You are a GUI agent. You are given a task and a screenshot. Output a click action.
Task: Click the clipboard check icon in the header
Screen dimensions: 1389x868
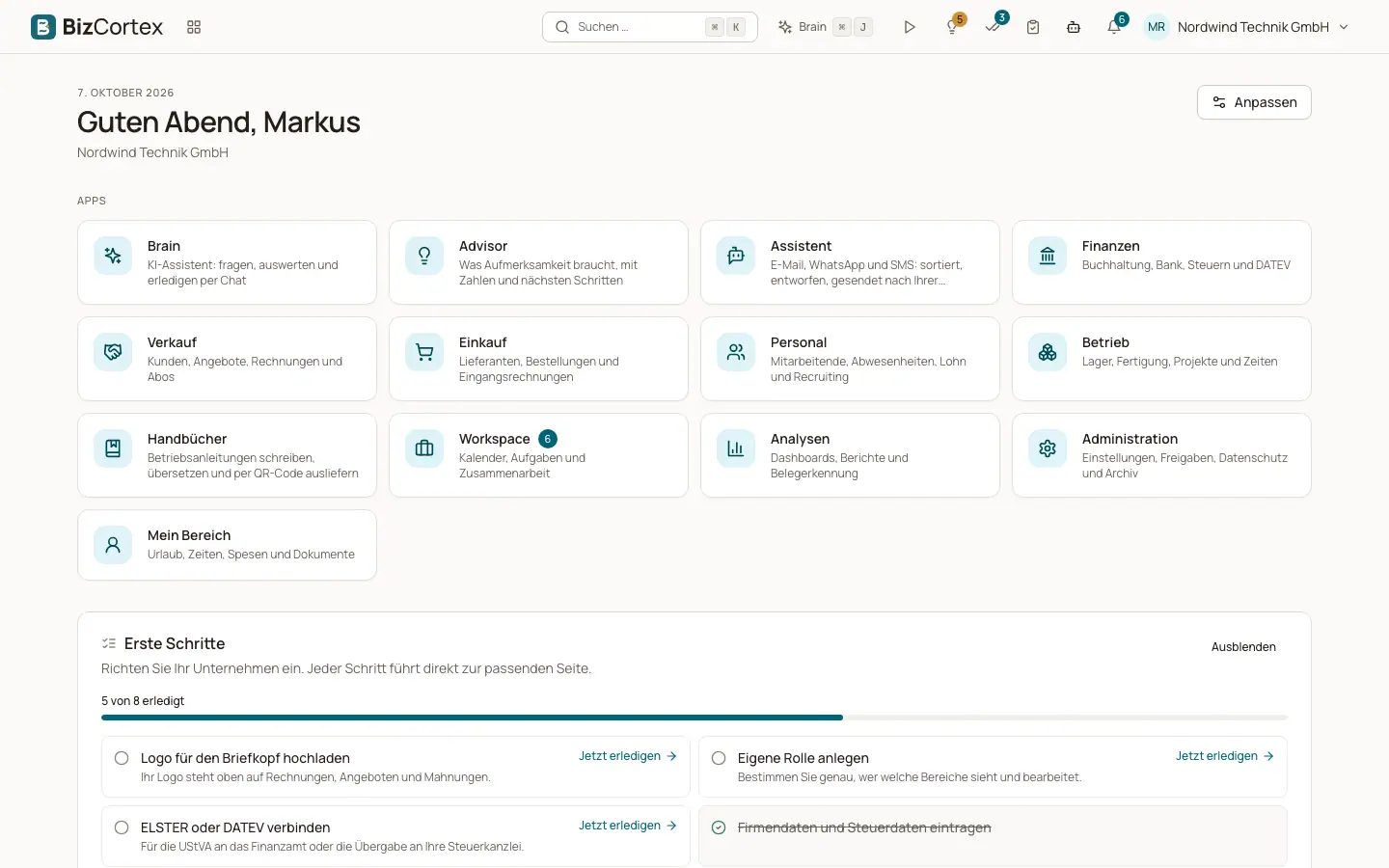click(x=1033, y=27)
